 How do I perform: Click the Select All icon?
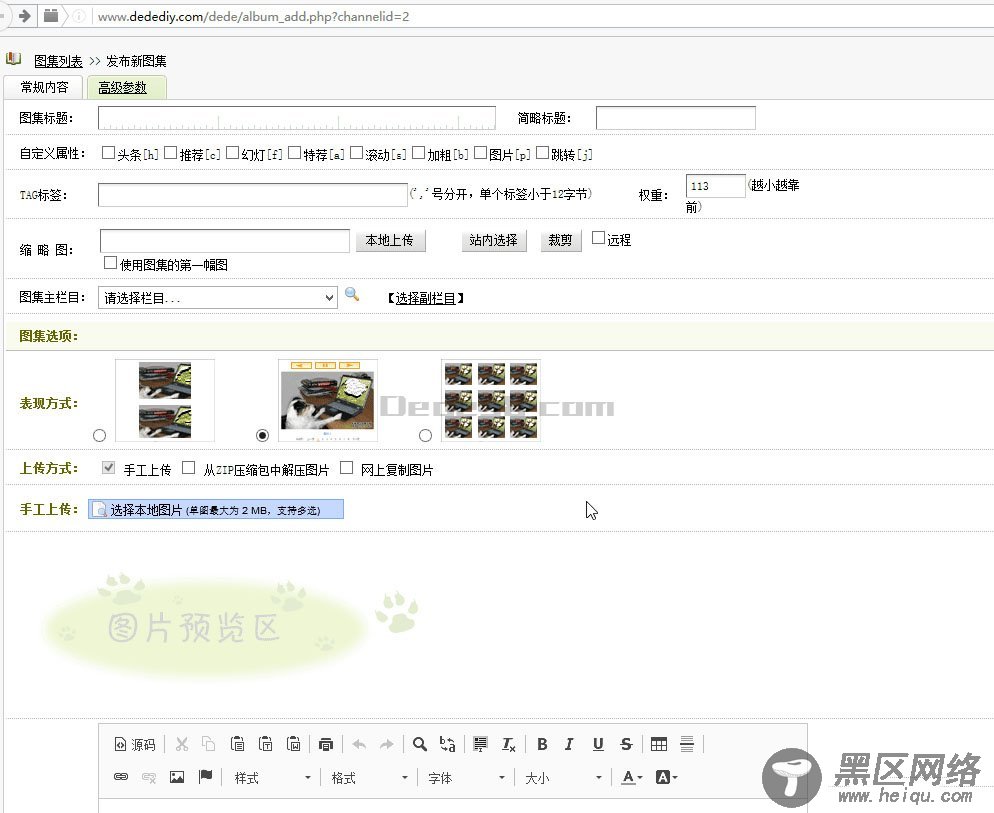[x=481, y=745]
